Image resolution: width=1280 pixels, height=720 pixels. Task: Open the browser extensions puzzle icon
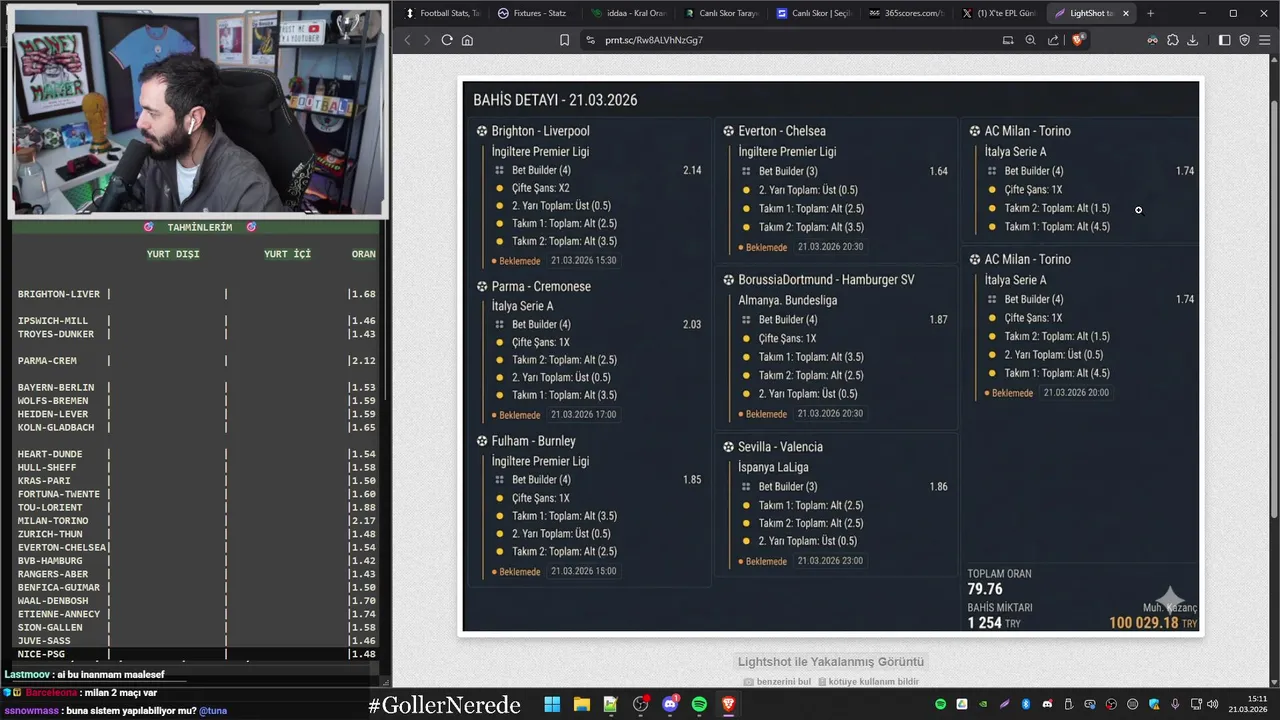[x=1173, y=40]
